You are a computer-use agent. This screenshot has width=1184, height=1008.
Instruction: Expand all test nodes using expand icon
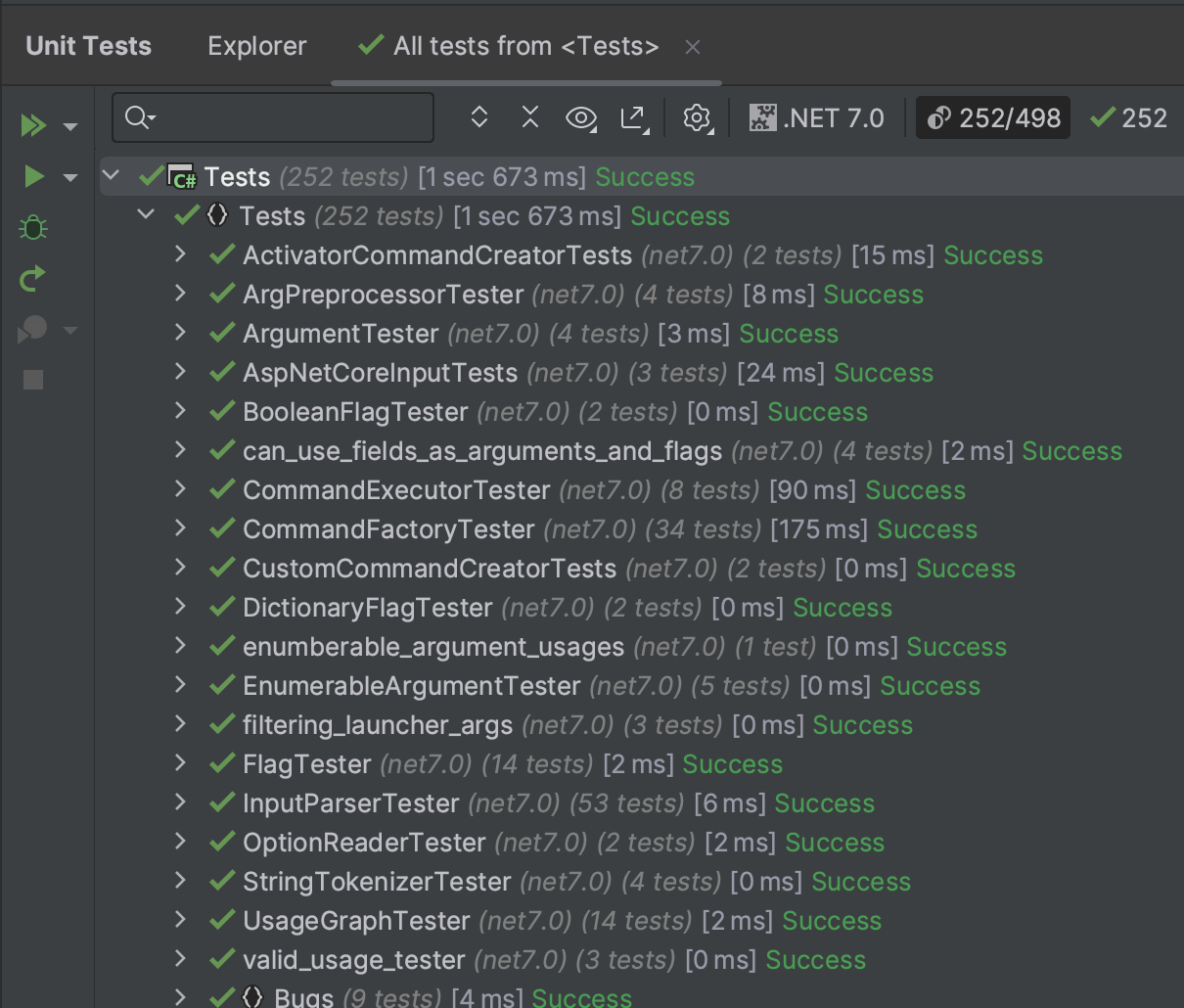[x=478, y=116]
